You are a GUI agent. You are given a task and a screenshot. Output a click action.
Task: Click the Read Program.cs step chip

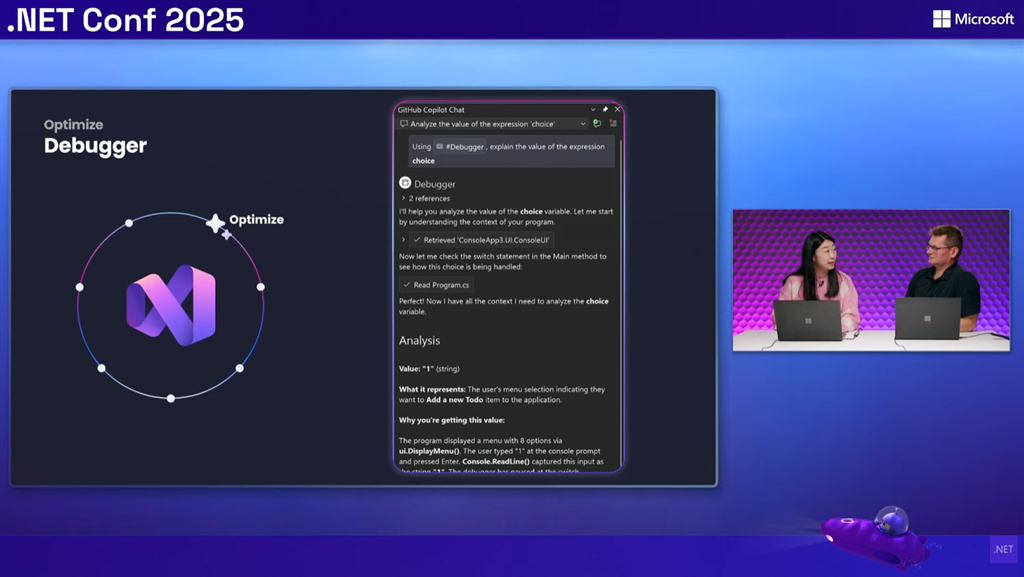coord(435,285)
